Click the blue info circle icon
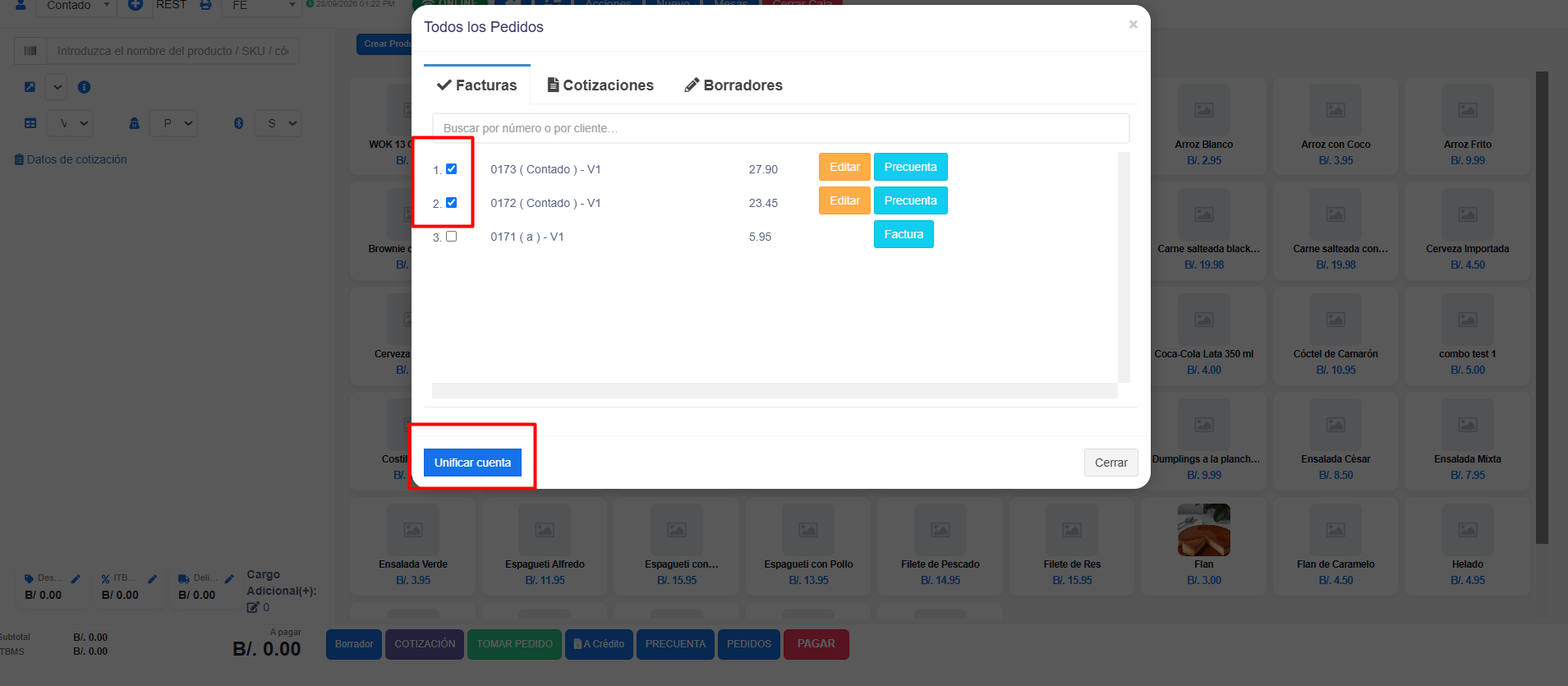Image resolution: width=1568 pixels, height=686 pixels. (84, 87)
